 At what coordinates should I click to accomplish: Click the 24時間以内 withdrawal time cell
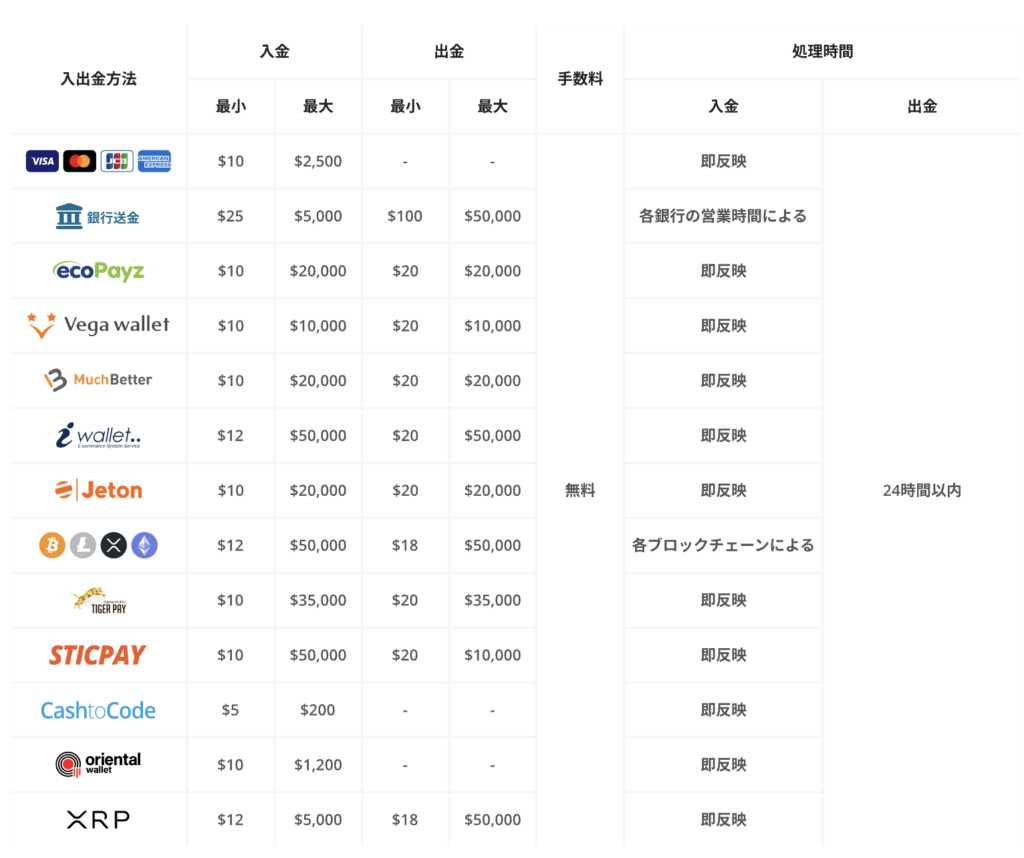pos(921,490)
